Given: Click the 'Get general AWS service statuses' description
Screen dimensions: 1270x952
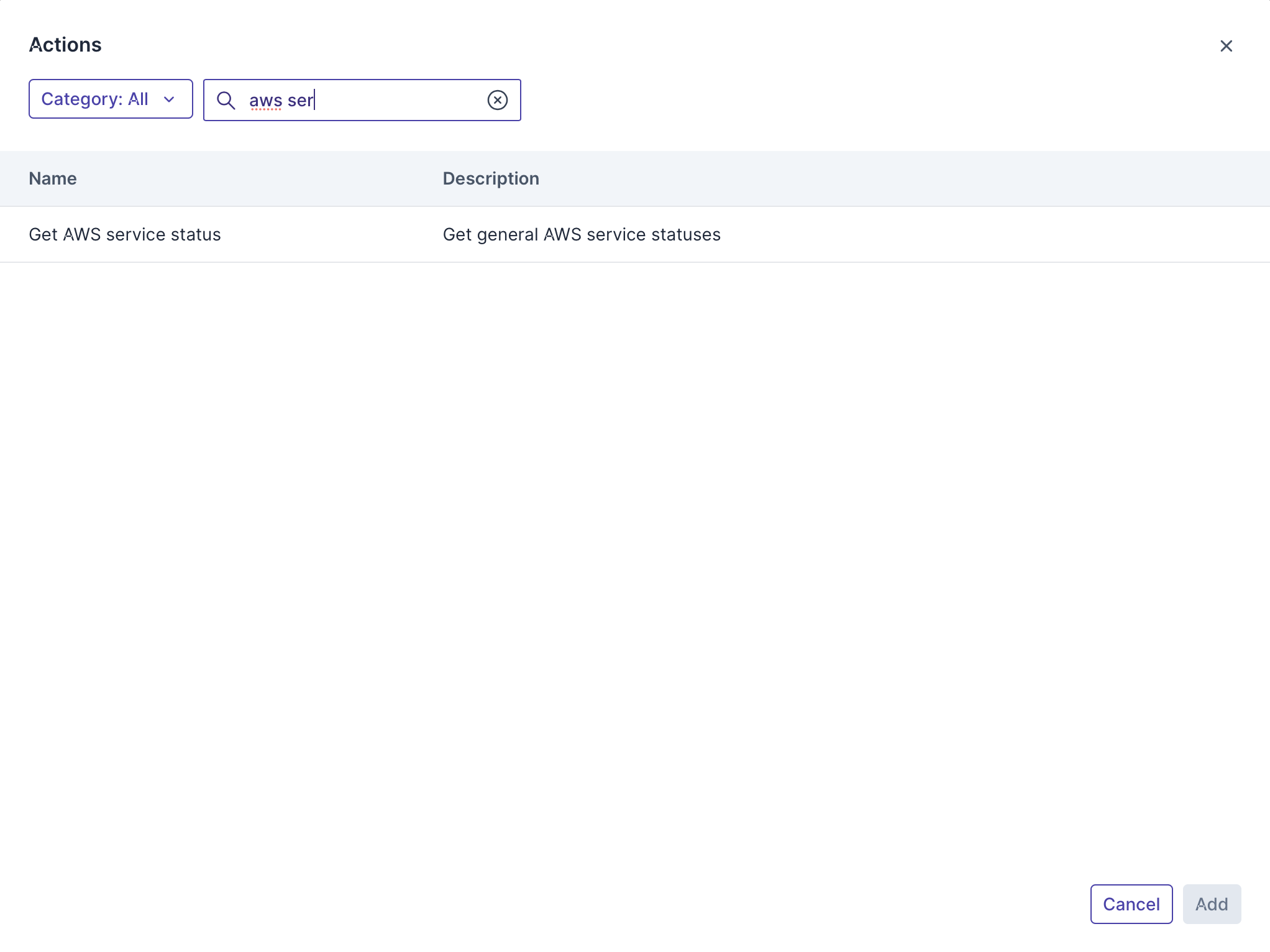Looking at the screenshot, I should pyautogui.click(x=582, y=234).
